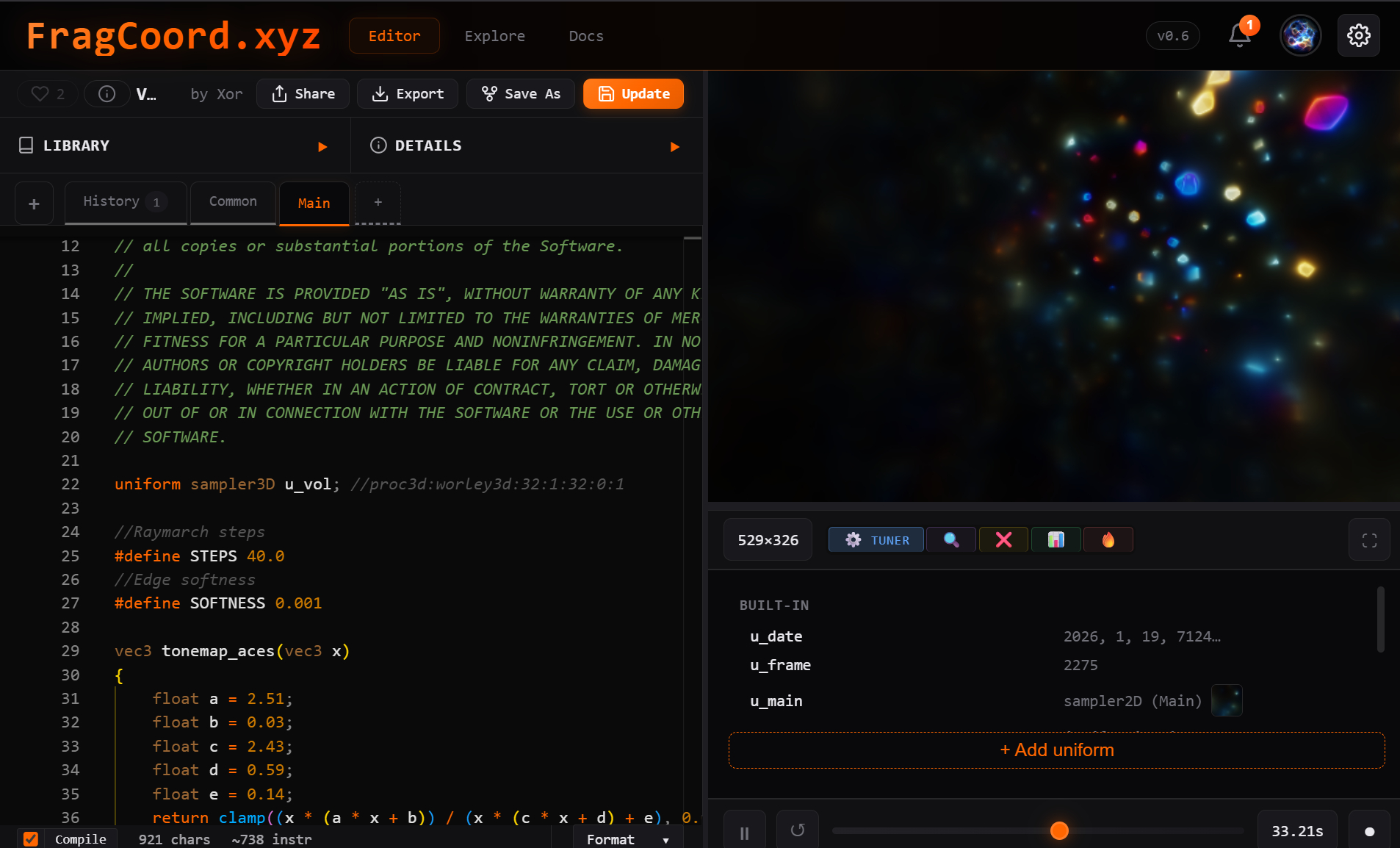Click the magnifier tool icon
The image size is (1400, 848).
pos(950,540)
